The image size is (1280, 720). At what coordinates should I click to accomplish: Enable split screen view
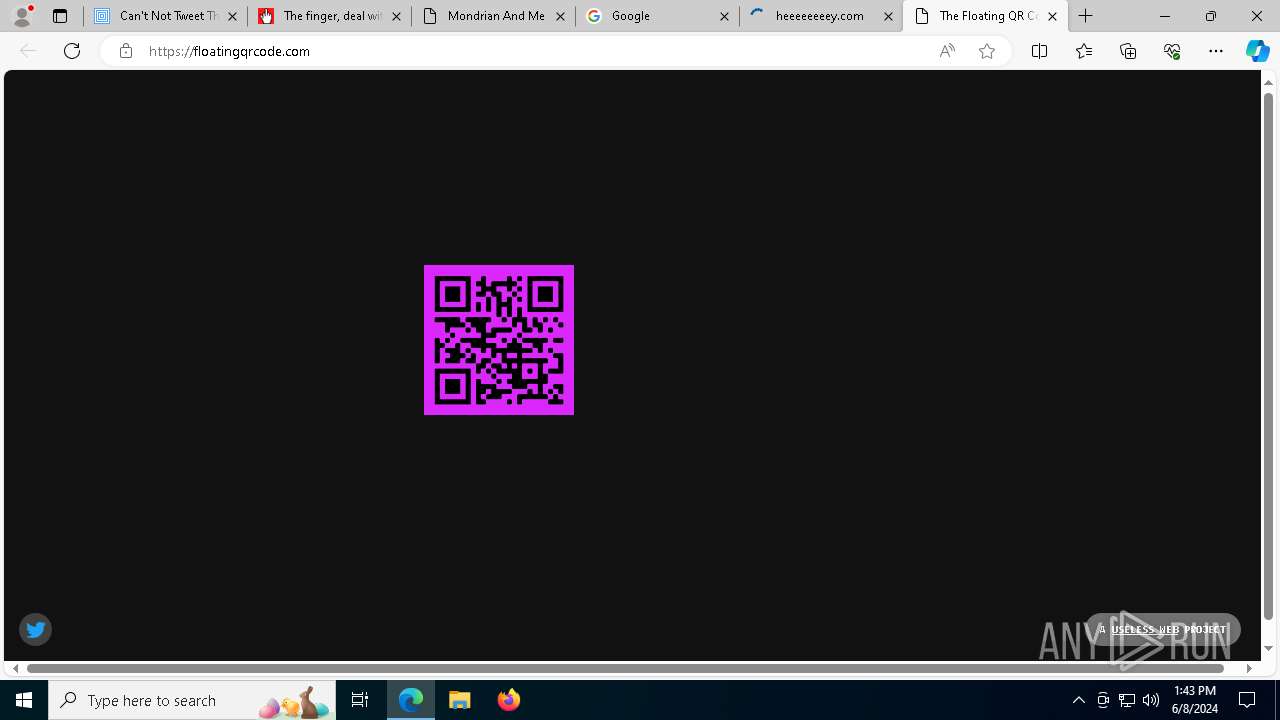1039,51
